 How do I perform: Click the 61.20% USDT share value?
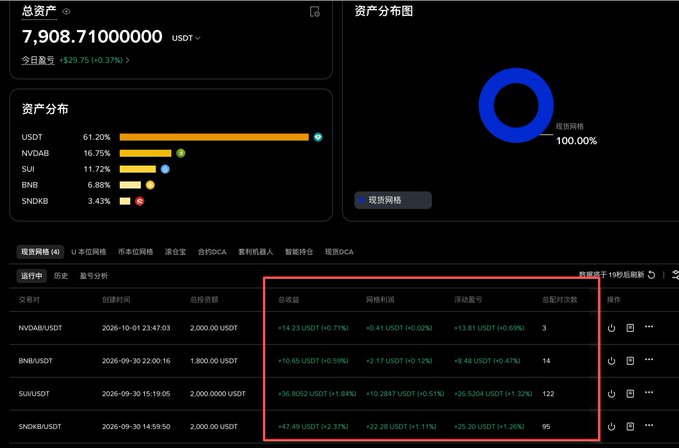tap(97, 137)
